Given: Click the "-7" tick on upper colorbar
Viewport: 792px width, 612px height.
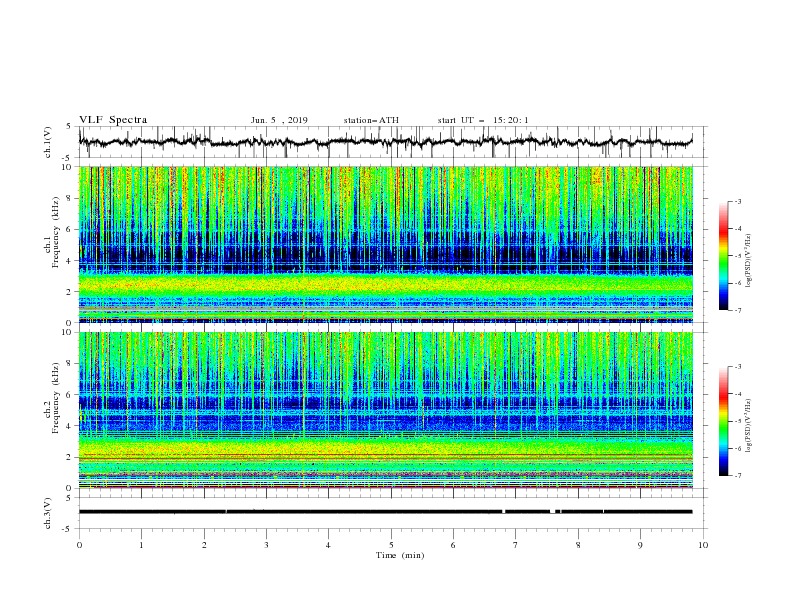Looking at the screenshot, I should pyautogui.click(x=737, y=310).
